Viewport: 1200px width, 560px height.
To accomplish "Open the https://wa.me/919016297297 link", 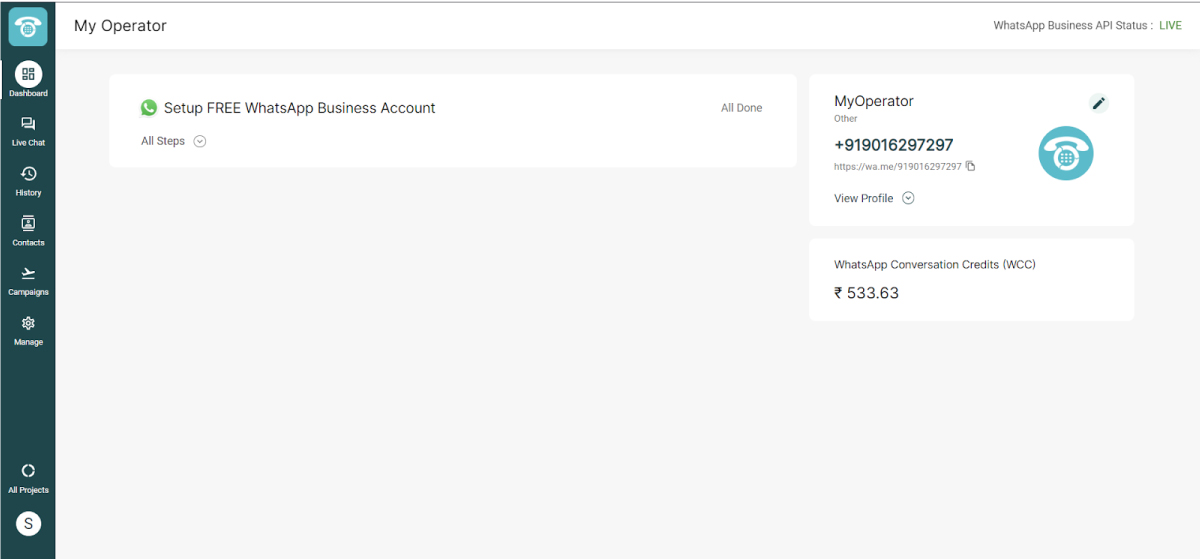I will (897, 167).
